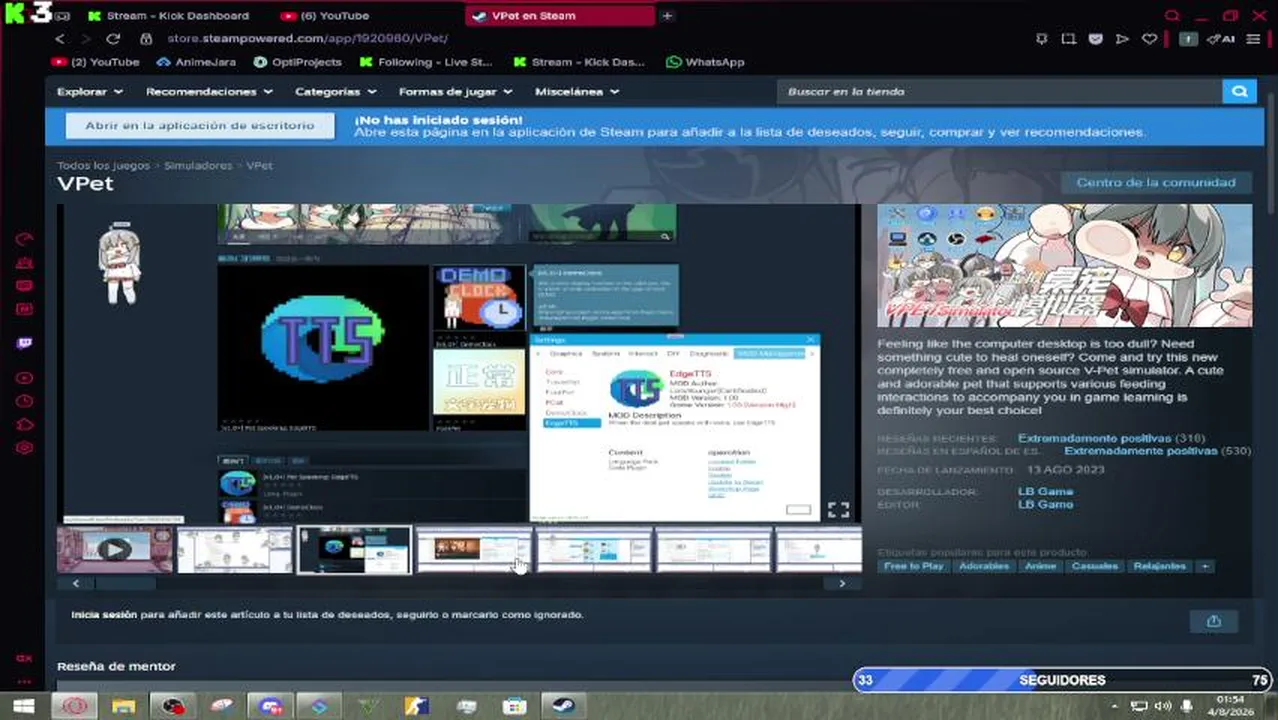Switch to the (6) YouTube tab

pyautogui.click(x=325, y=16)
